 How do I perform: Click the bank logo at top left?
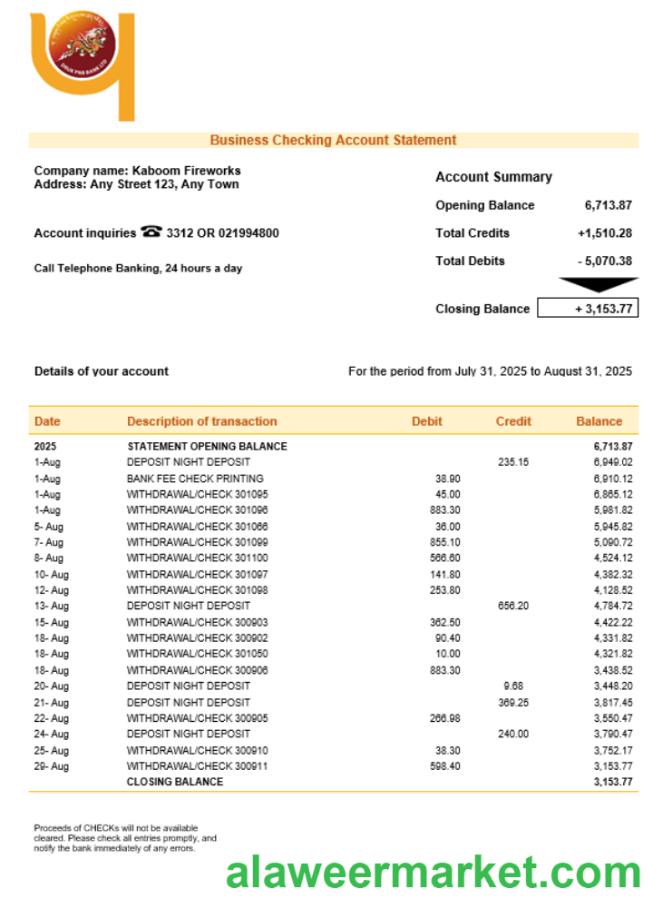(82, 60)
